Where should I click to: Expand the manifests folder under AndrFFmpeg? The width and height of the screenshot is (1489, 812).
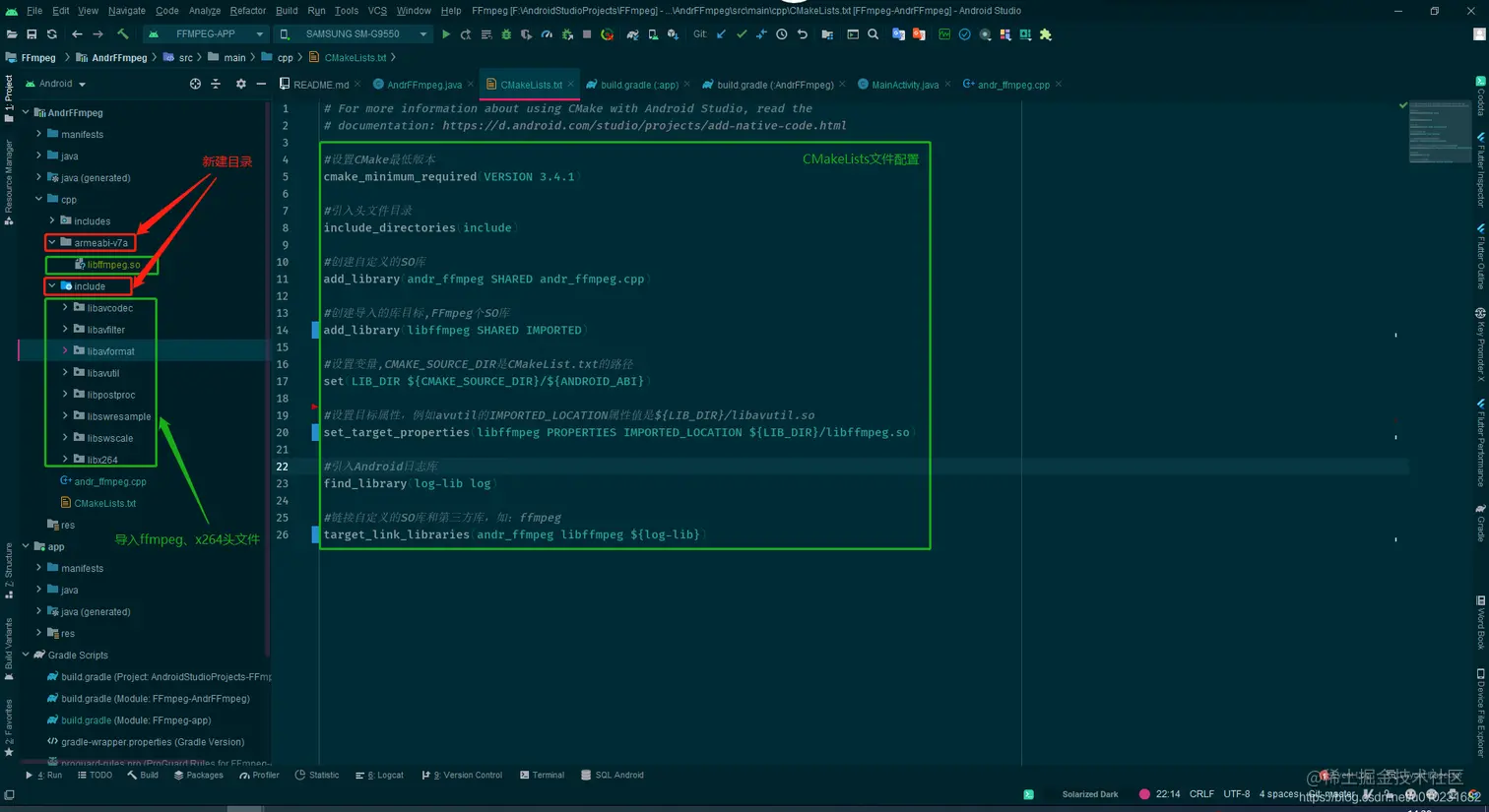click(x=38, y=134)
